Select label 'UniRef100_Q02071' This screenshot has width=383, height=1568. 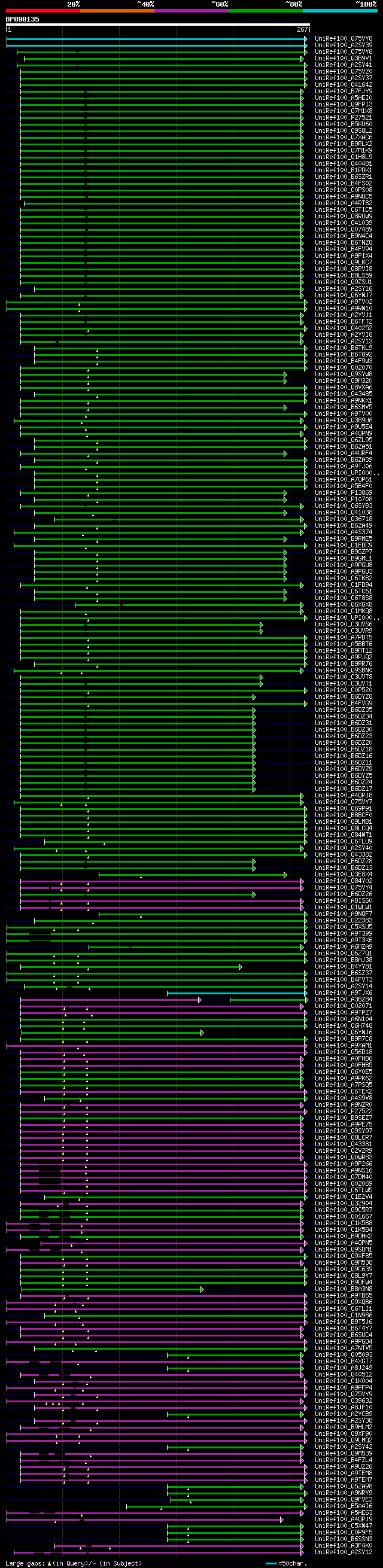coord(344,1006)
